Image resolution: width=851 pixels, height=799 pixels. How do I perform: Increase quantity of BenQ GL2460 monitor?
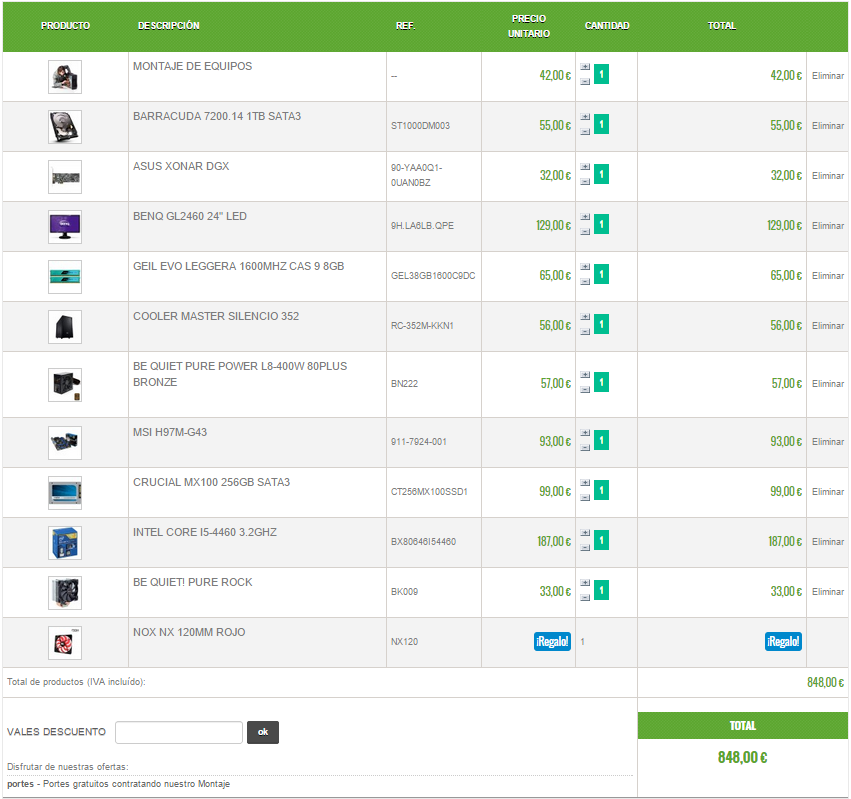(x=585, y=217)
